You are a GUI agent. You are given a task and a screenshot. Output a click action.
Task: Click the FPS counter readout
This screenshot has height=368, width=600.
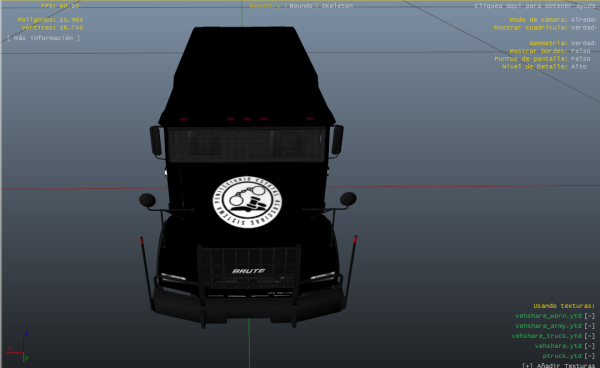point(60,6)
